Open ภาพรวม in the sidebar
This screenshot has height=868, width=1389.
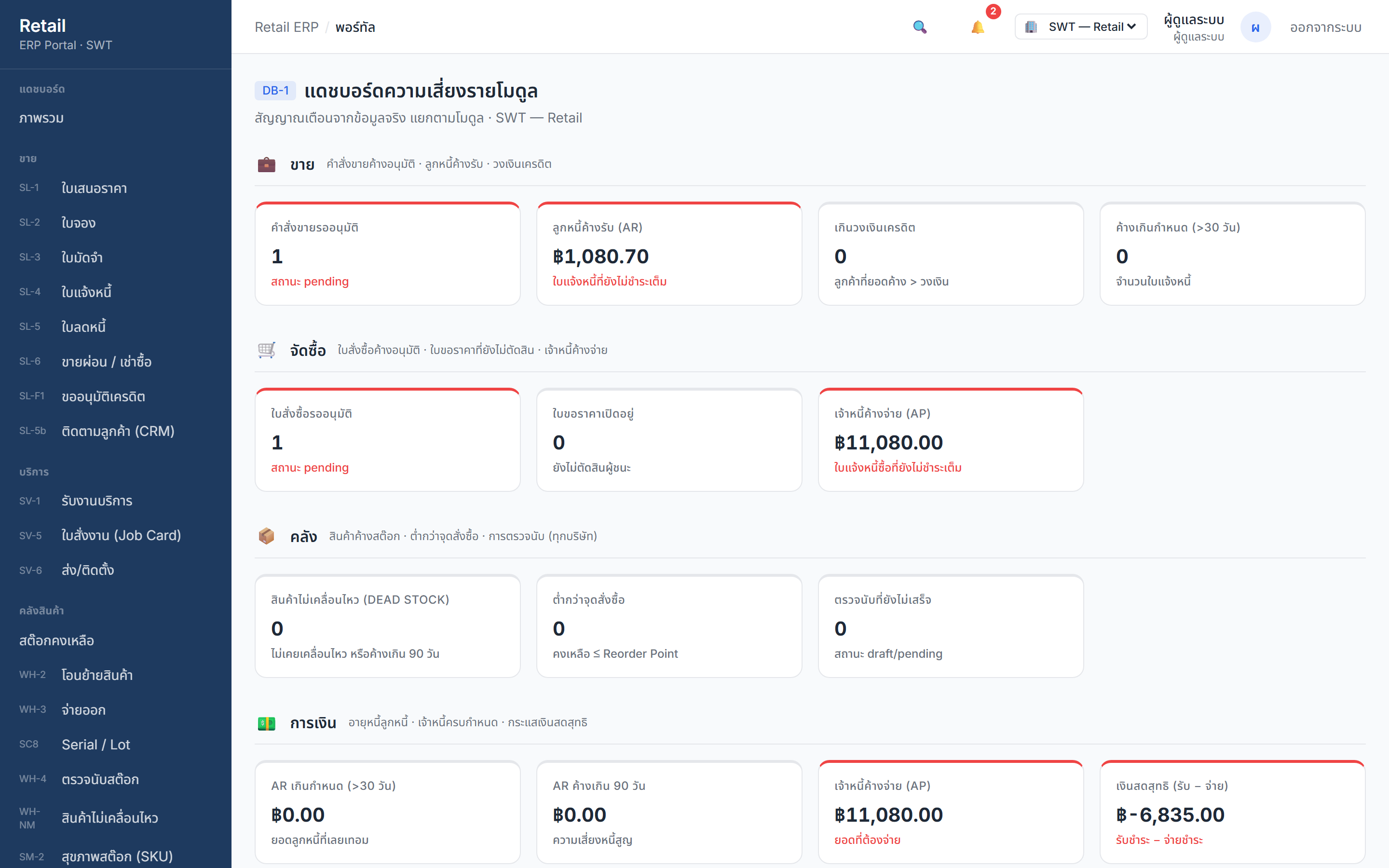pos(115,118)
